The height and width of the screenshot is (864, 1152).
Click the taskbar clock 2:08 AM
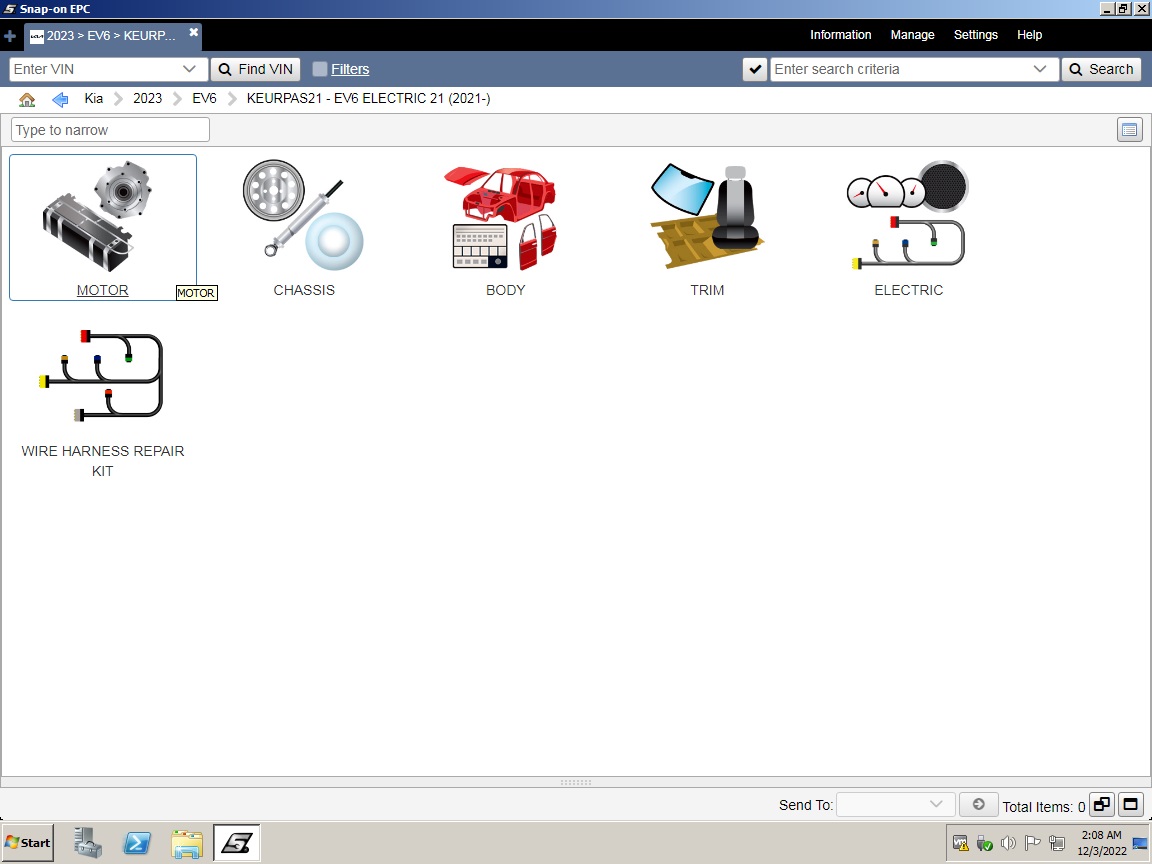1101,835
